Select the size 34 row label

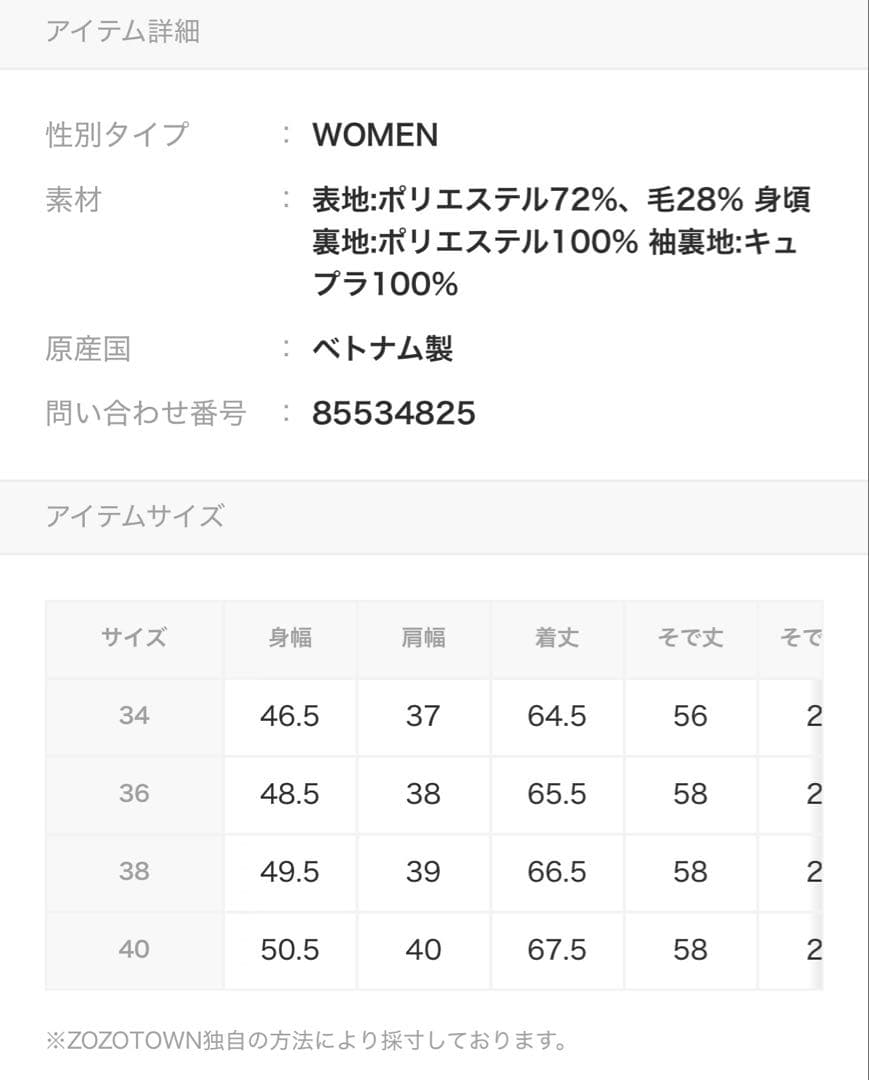(134, 716)
